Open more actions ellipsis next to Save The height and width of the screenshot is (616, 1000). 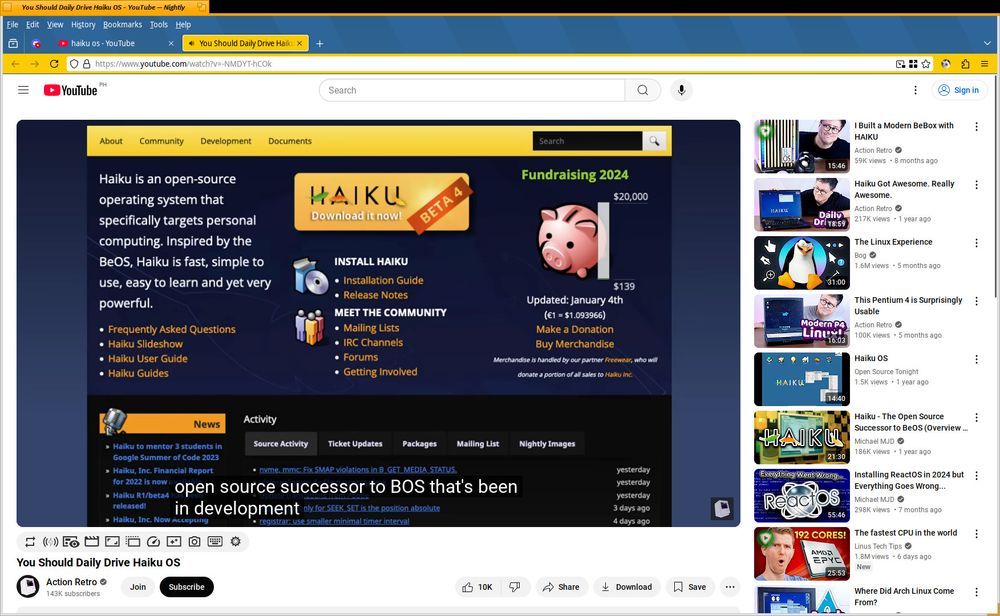(730, 587)
